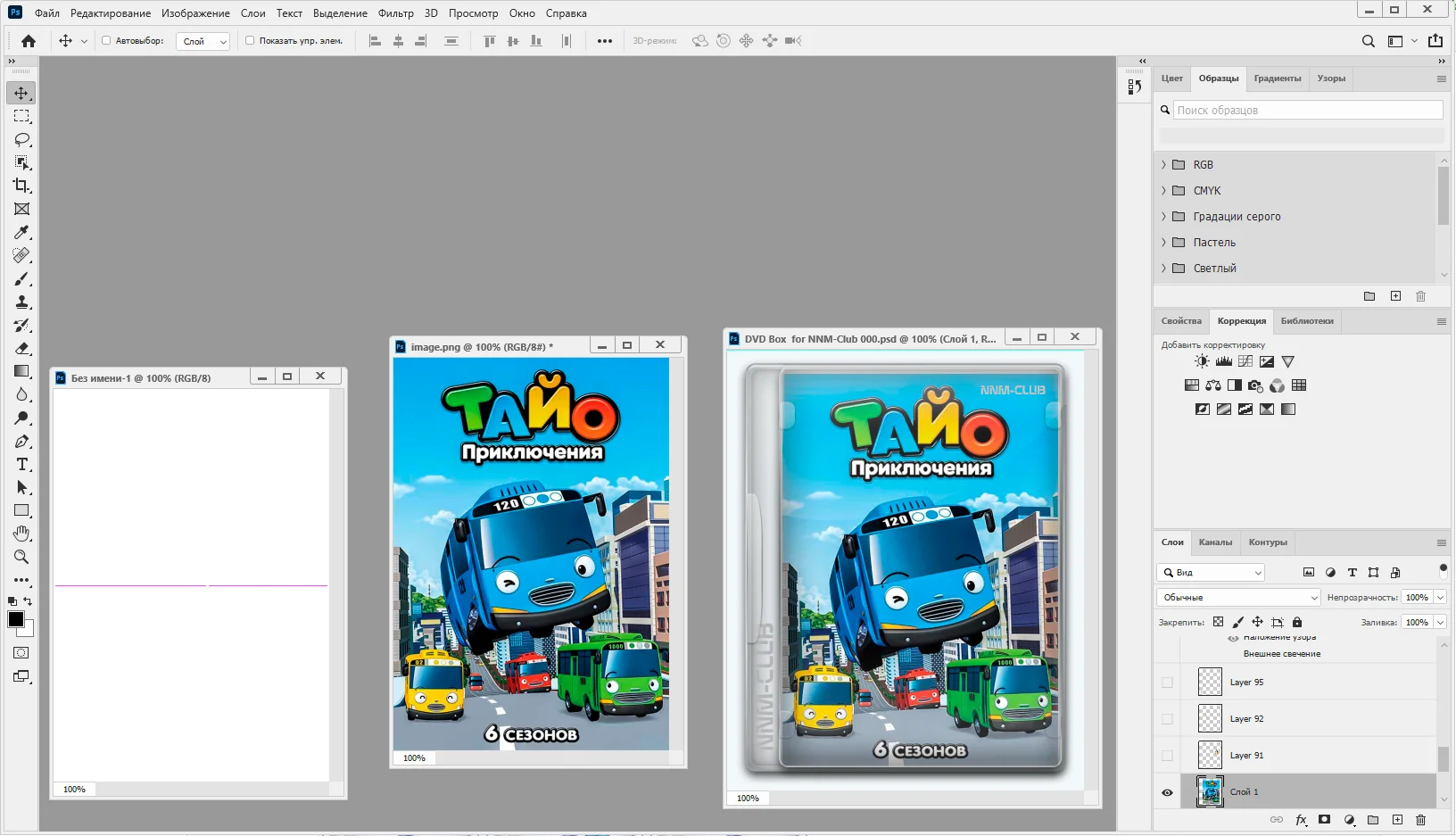This screenshot has width=1456, height=836.
Task: Expand the CMYK swatches folder
Action: coord(1163,191)
